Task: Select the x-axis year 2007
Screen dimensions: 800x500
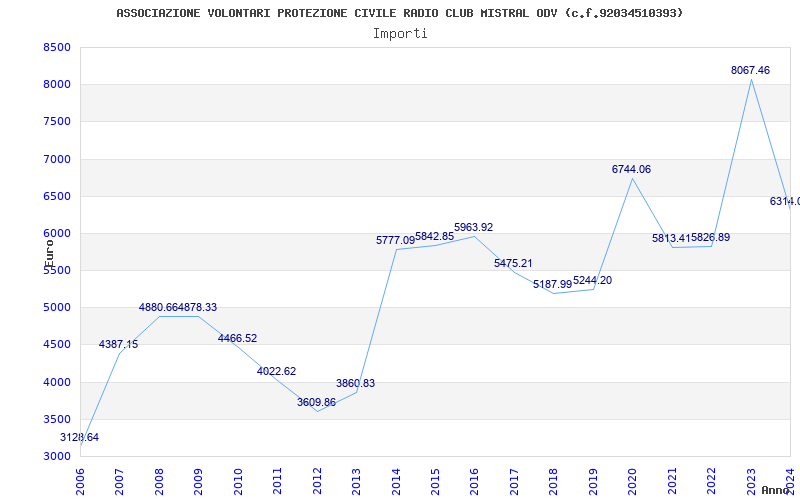Action: [x=119, y=481]
